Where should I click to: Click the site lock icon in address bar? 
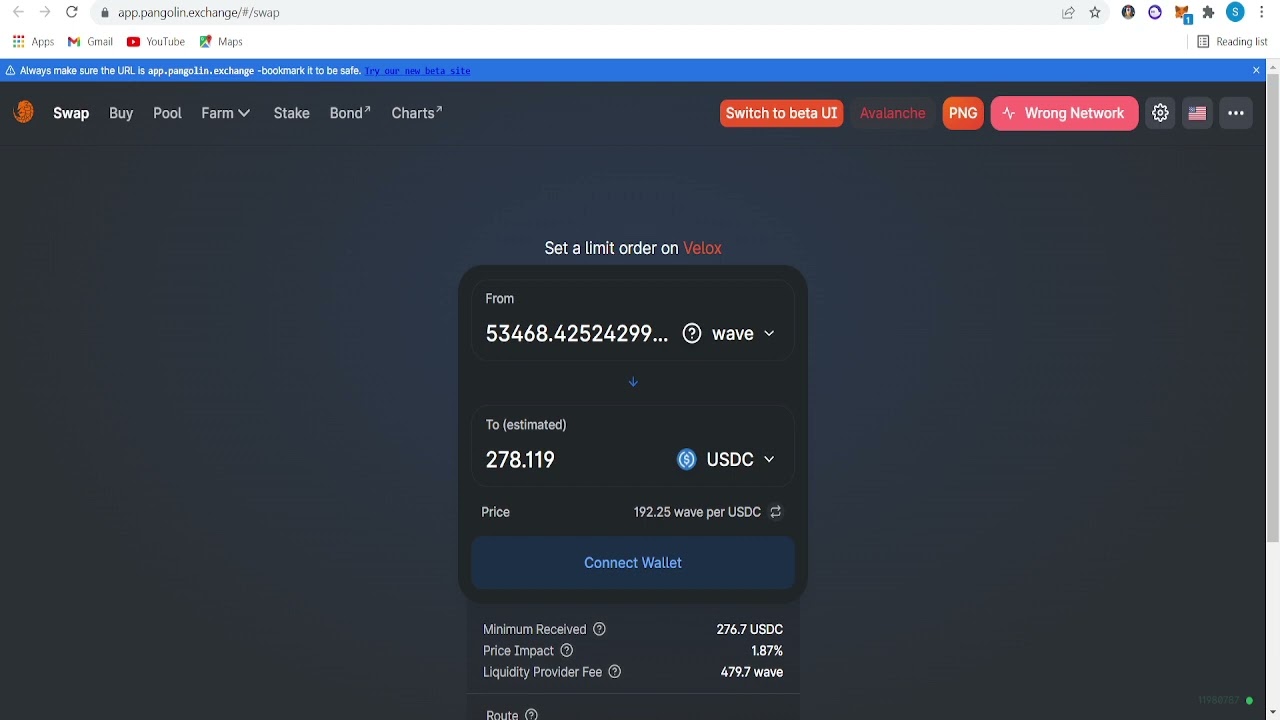tap(105, 13)
